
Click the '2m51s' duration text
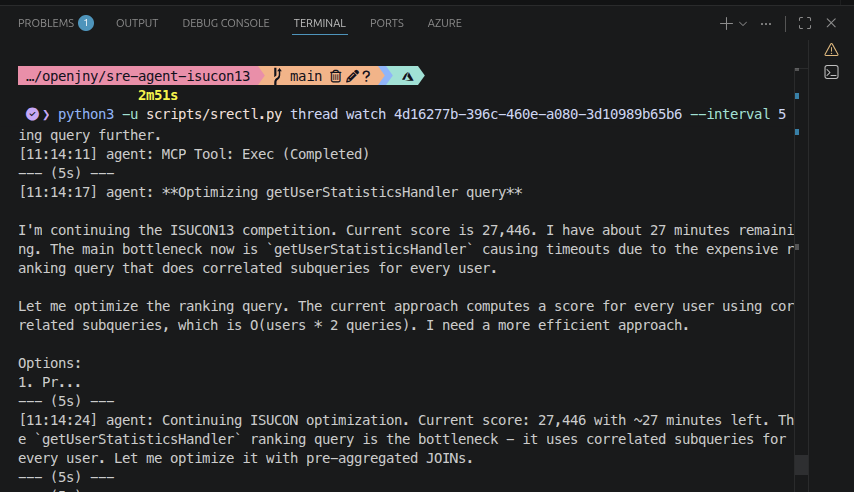point(158,95)
